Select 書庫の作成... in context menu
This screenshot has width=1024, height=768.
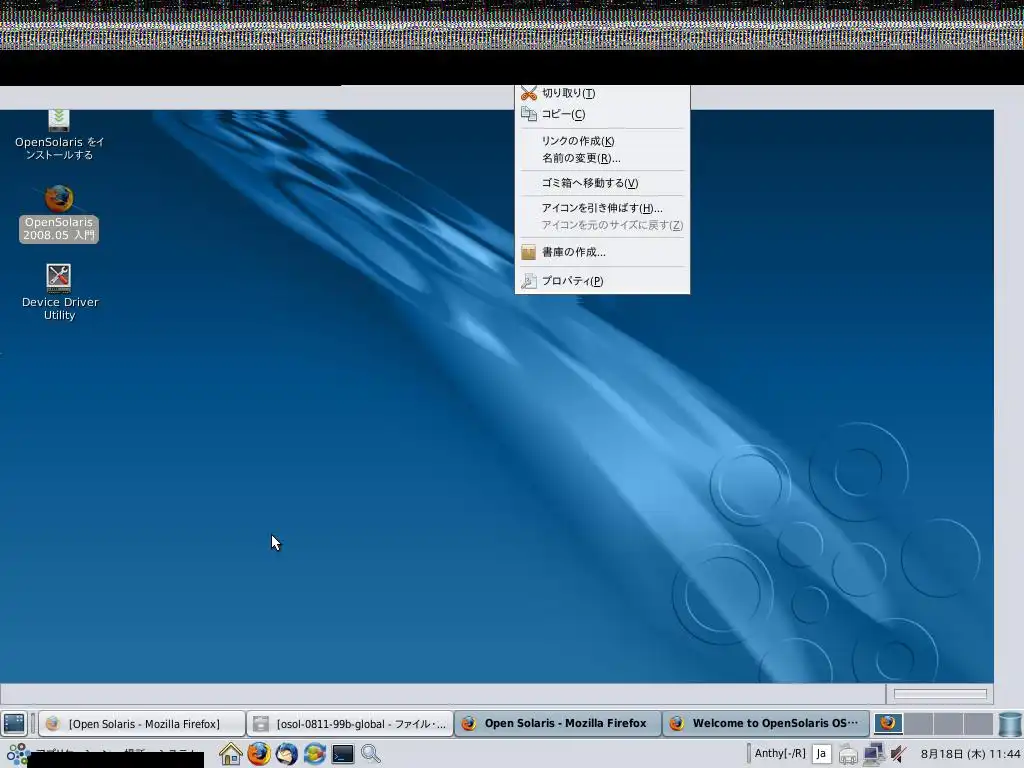click(602, 252)
